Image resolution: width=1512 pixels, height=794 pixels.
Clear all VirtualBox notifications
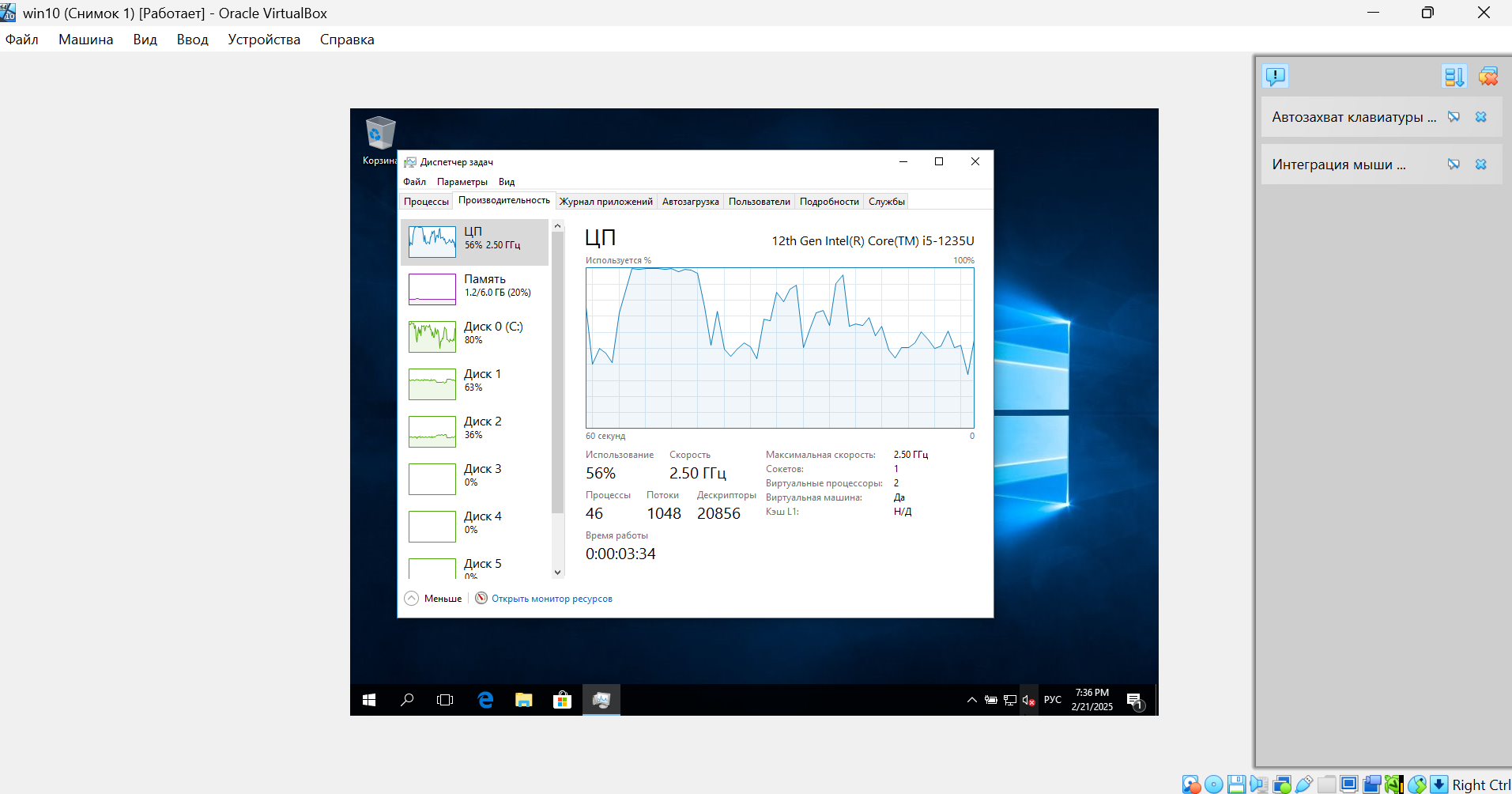click(1488, 76)
